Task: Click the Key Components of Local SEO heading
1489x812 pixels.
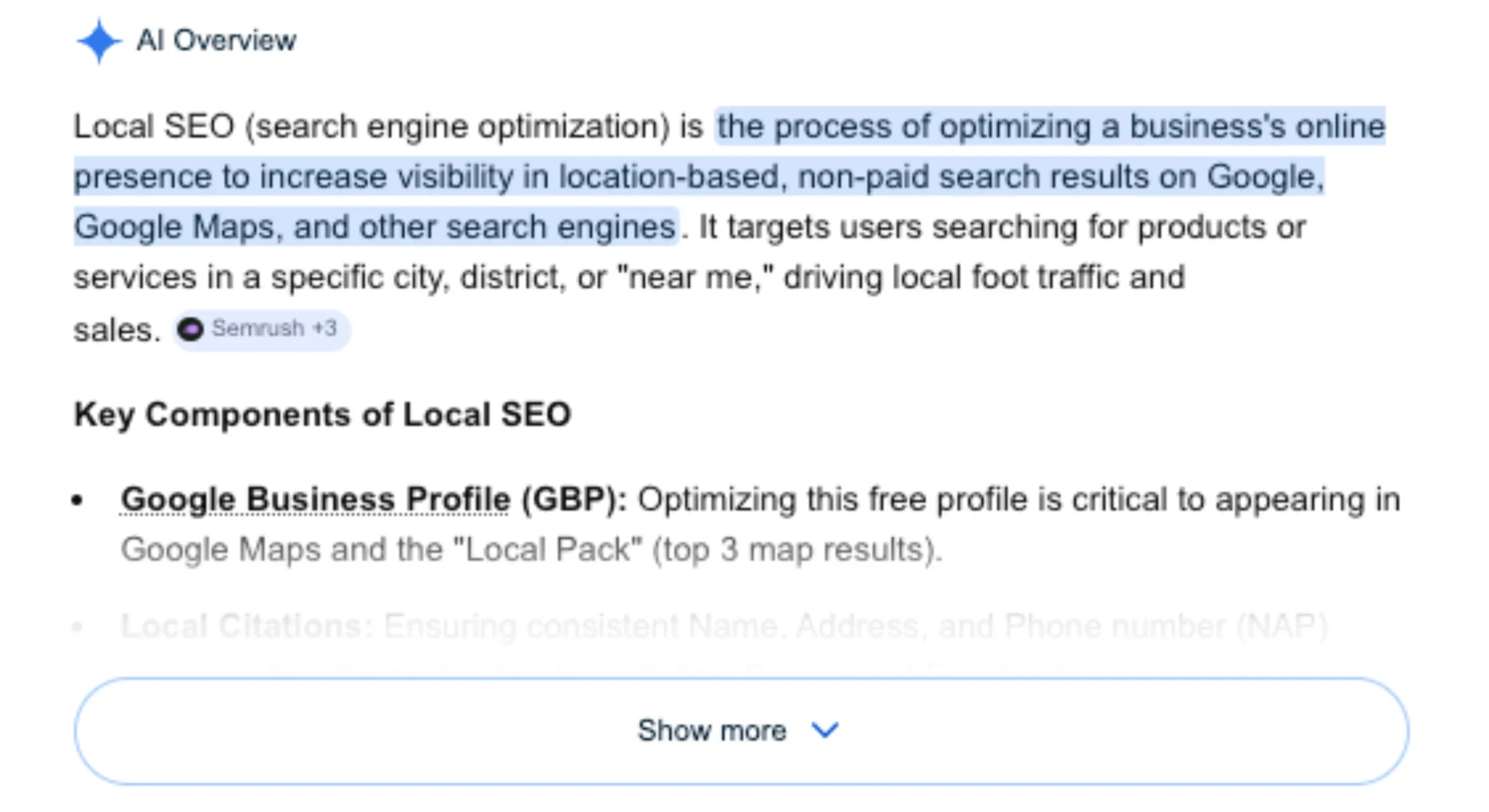Action: tap(322, 415)
